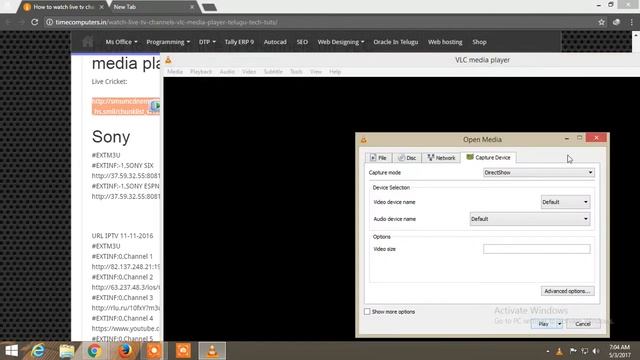Switch to the Disc tab
640x360 pixels.
407,158
